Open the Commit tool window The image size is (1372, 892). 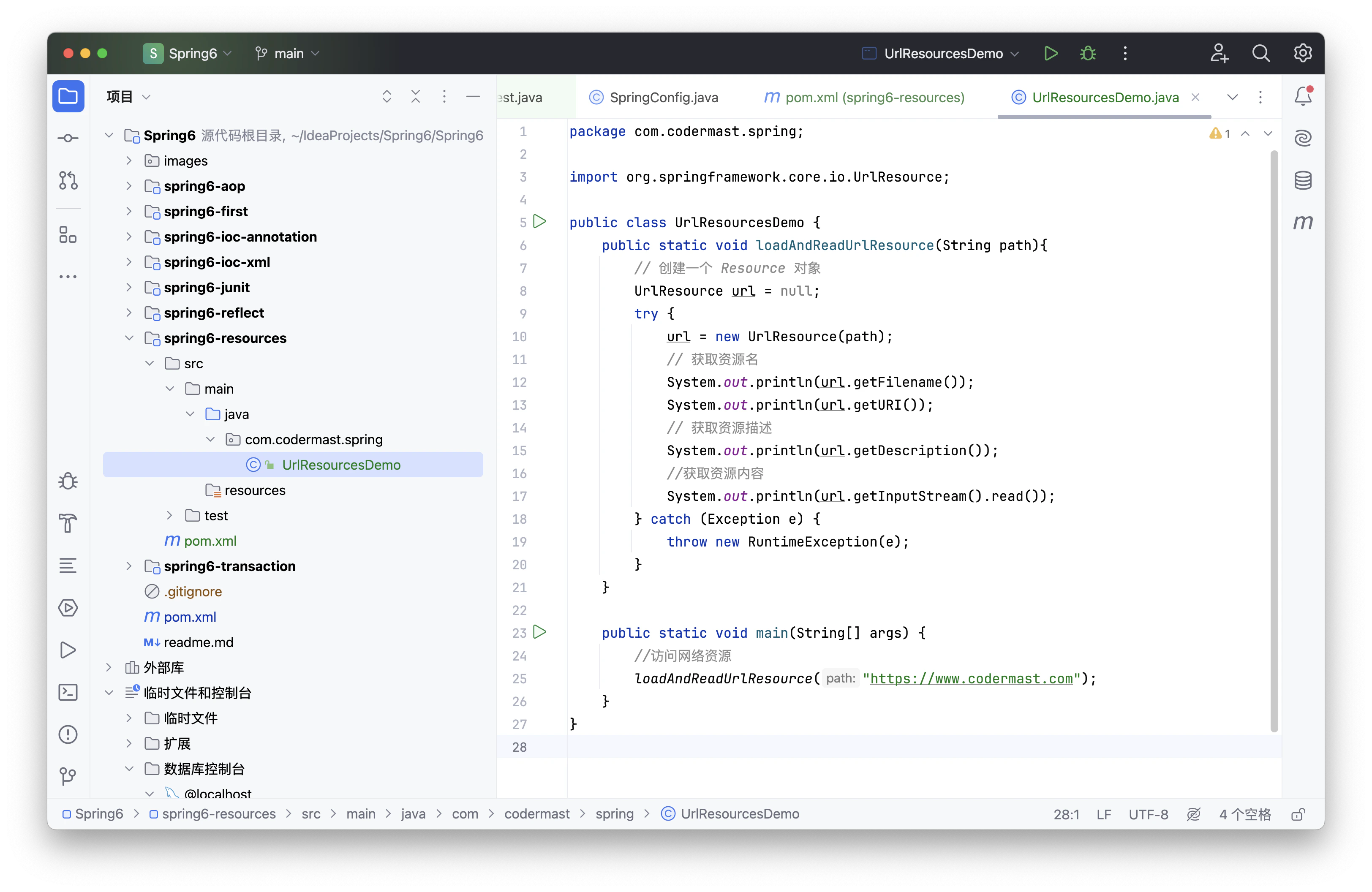coord(68,138)
